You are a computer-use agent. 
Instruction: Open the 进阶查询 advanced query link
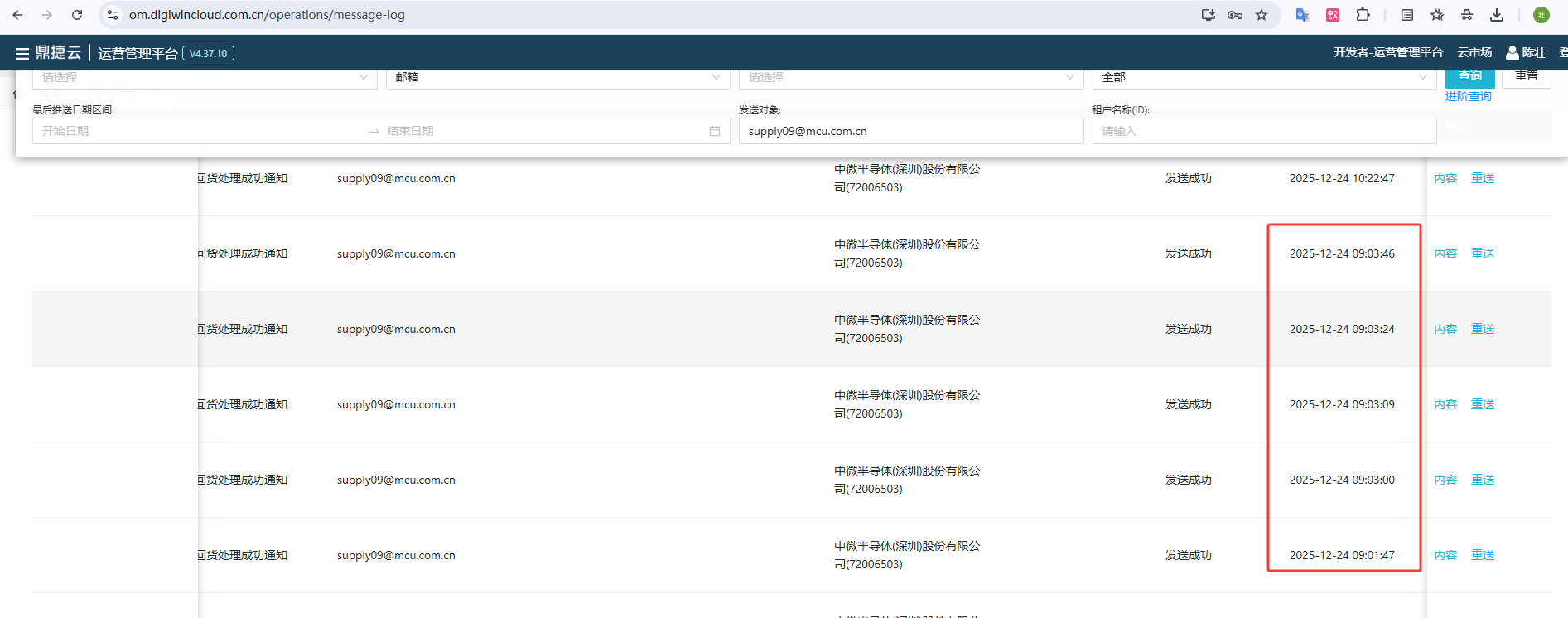pyautogui.click(x=1468, y=97)
